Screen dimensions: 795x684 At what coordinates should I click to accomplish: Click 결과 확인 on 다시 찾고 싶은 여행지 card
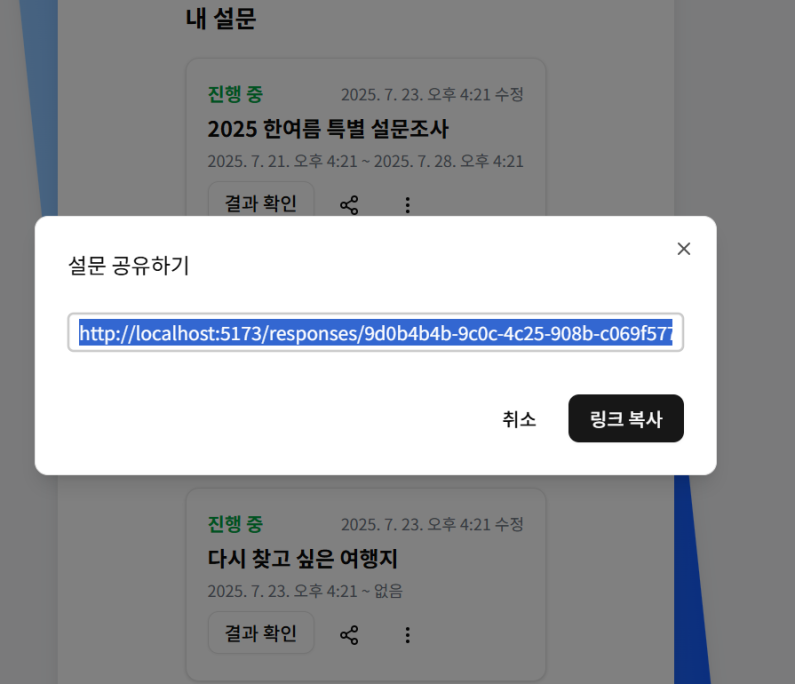[261, 633]
